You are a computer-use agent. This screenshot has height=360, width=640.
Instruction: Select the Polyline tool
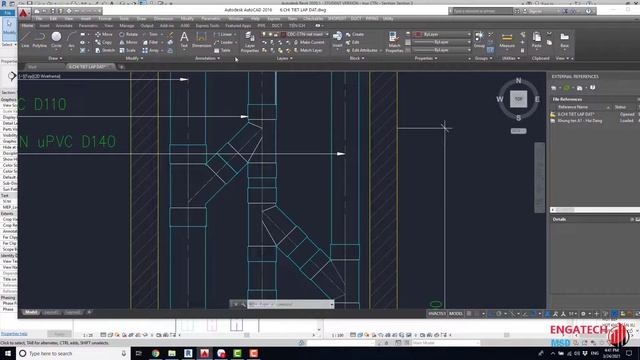tap(40, 40)
